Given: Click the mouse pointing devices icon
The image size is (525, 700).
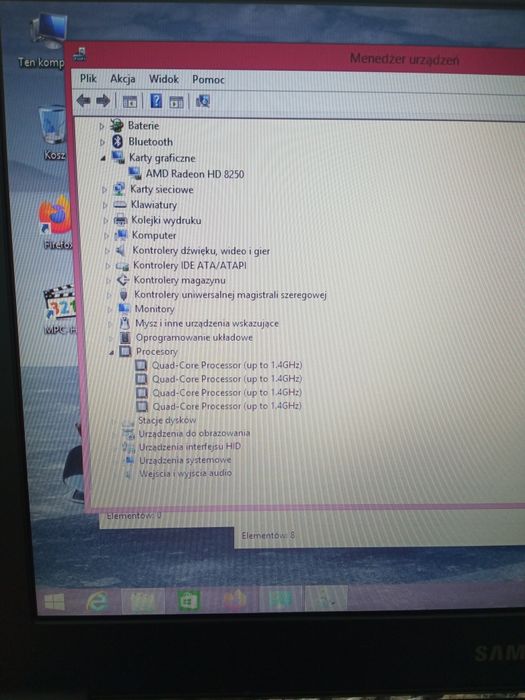Looking at the screenshot, I should click(x=125, y=323).
